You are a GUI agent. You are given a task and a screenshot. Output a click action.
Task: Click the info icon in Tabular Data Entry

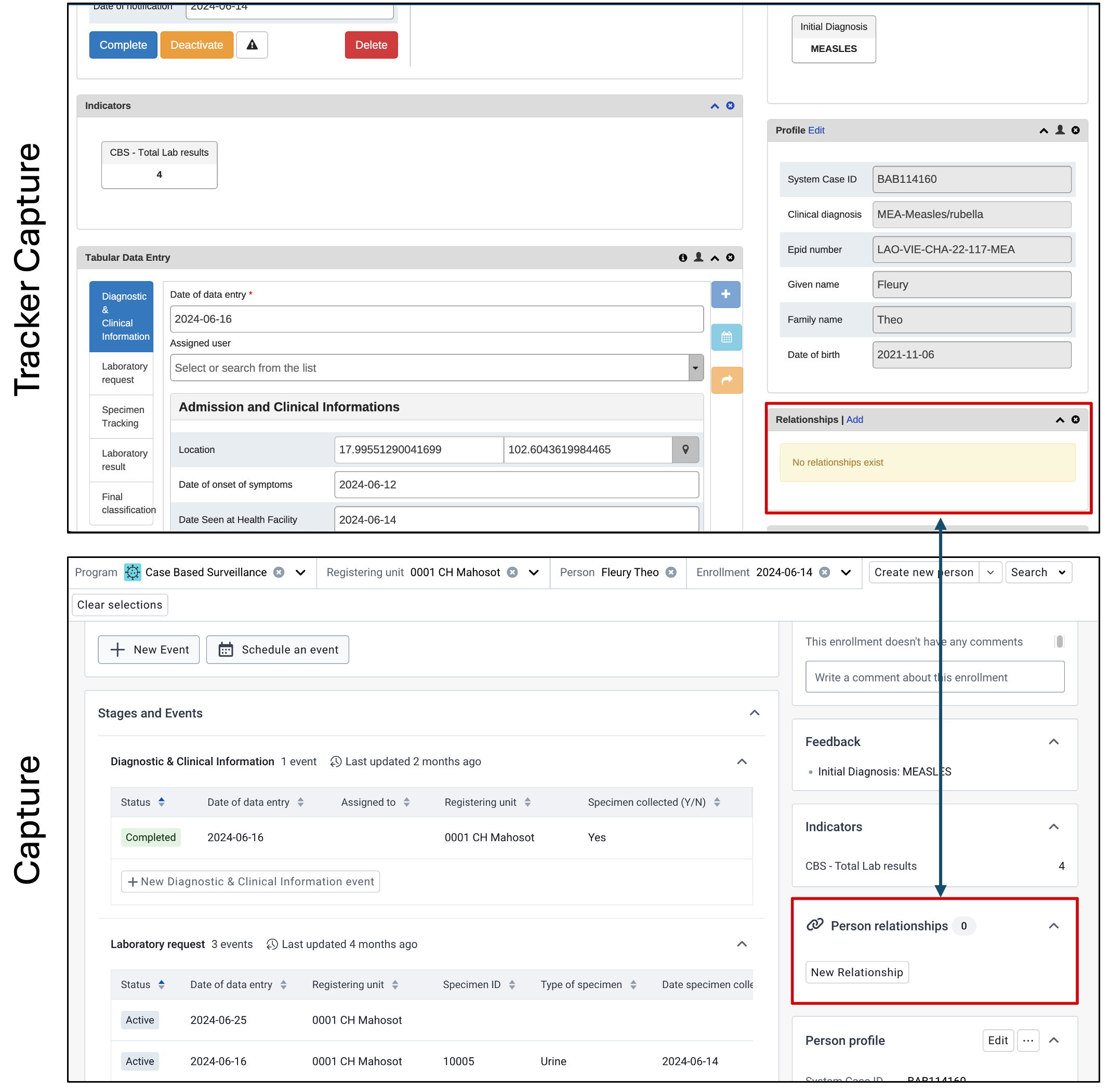tap(683, 258)
